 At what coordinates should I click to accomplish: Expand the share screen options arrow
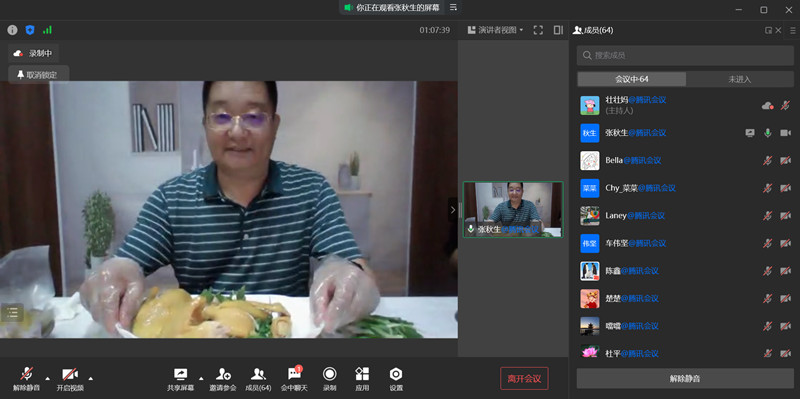click(x=201, y=379)
